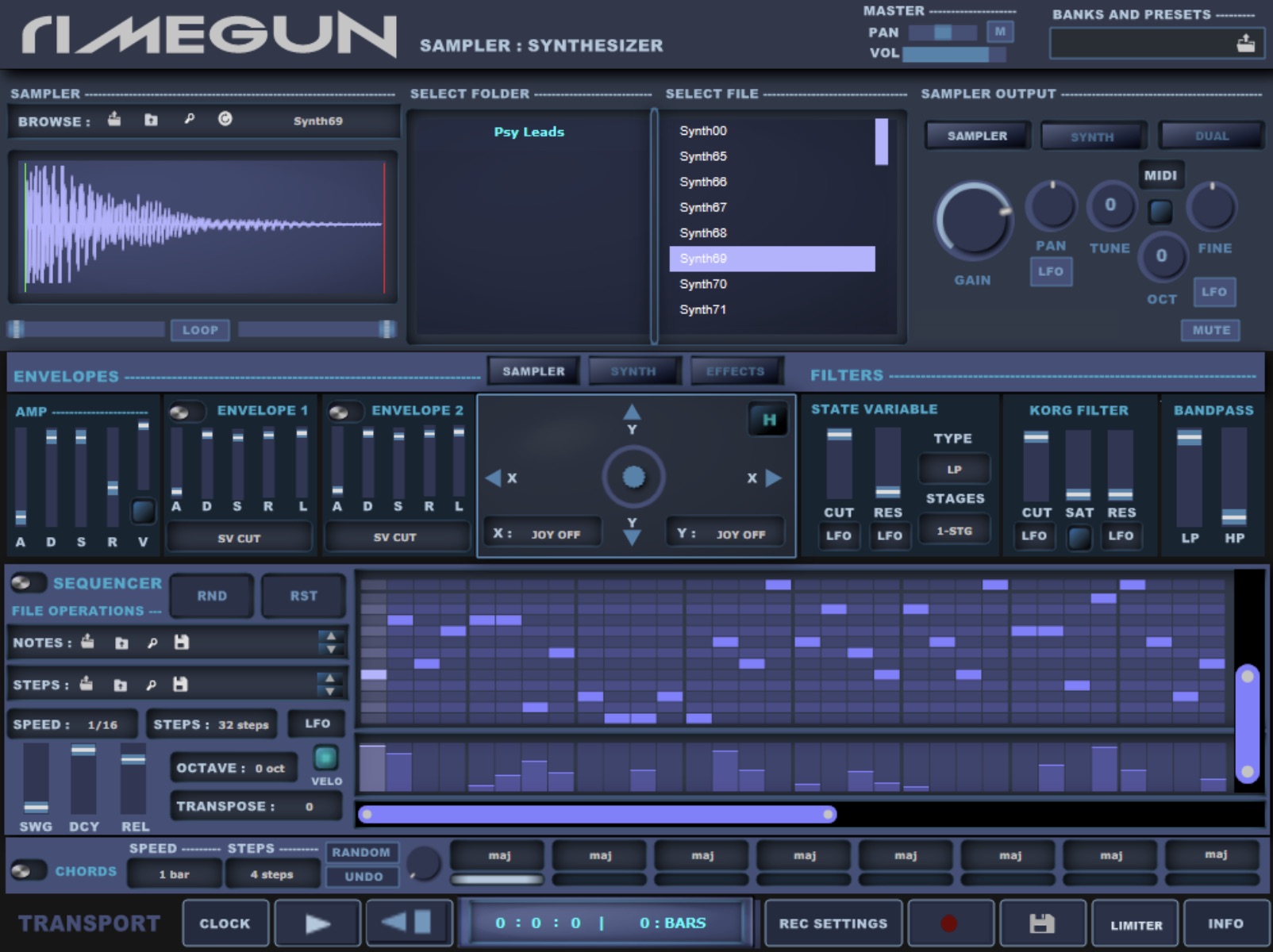
Task: Click the joystick H hold button
Action: click(768, 420)
